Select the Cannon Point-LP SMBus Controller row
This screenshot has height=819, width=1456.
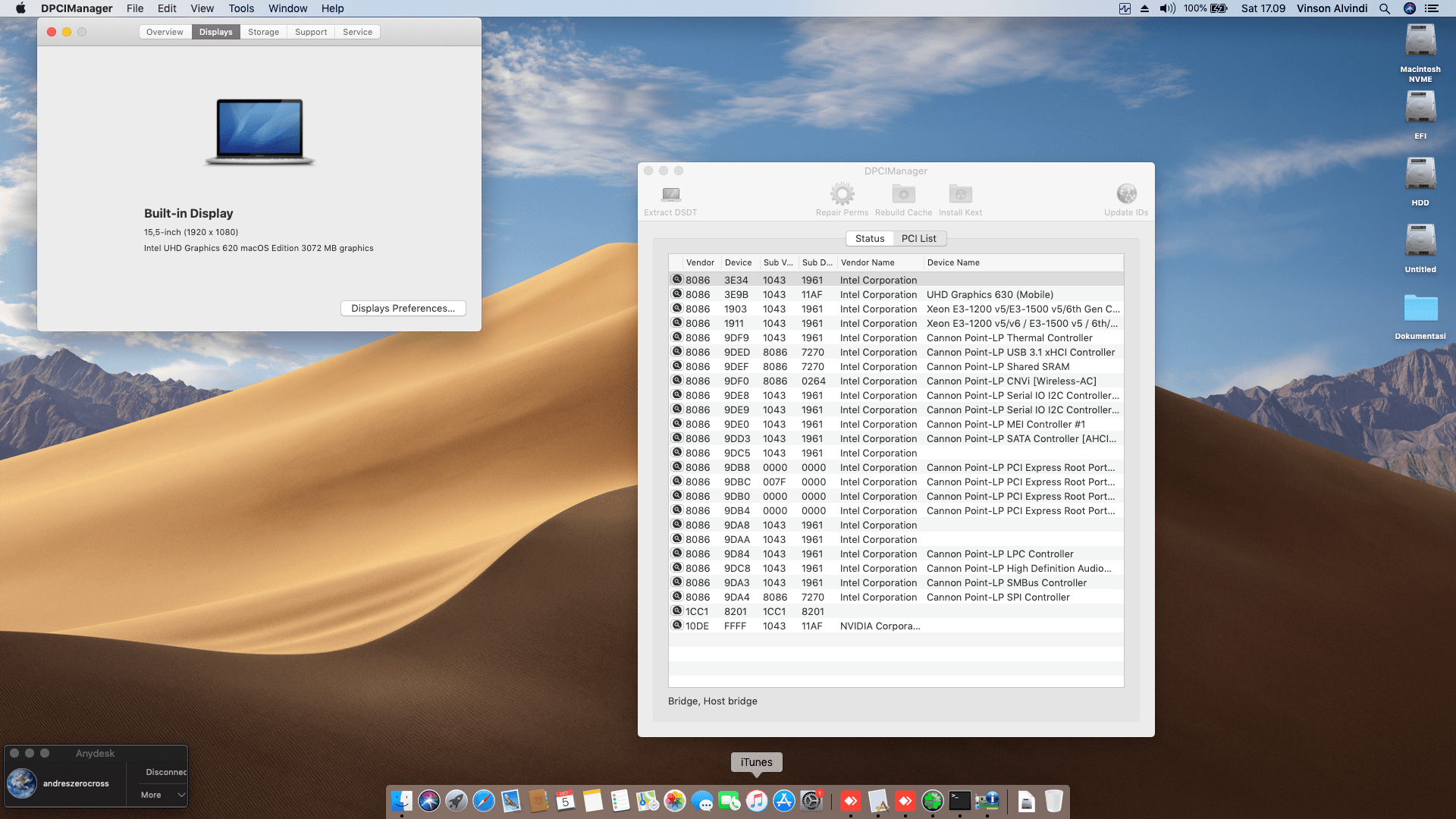896,582
